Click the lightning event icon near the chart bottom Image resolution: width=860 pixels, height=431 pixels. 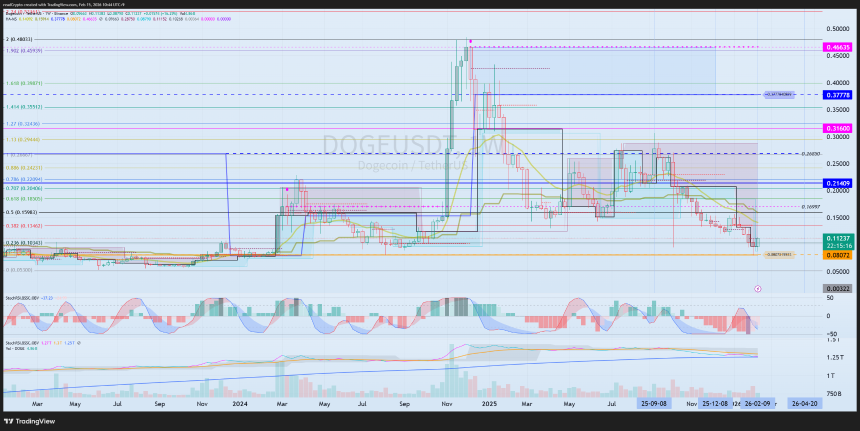click(757, 288)
